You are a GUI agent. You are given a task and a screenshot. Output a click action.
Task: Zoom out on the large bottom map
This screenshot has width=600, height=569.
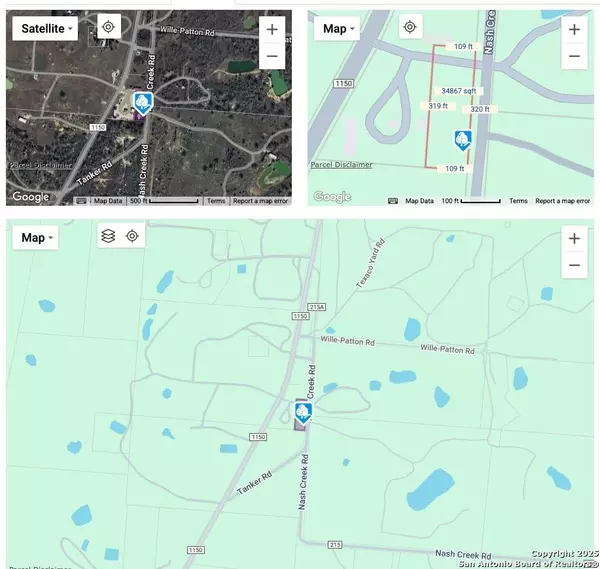click(x=574, y=266)
